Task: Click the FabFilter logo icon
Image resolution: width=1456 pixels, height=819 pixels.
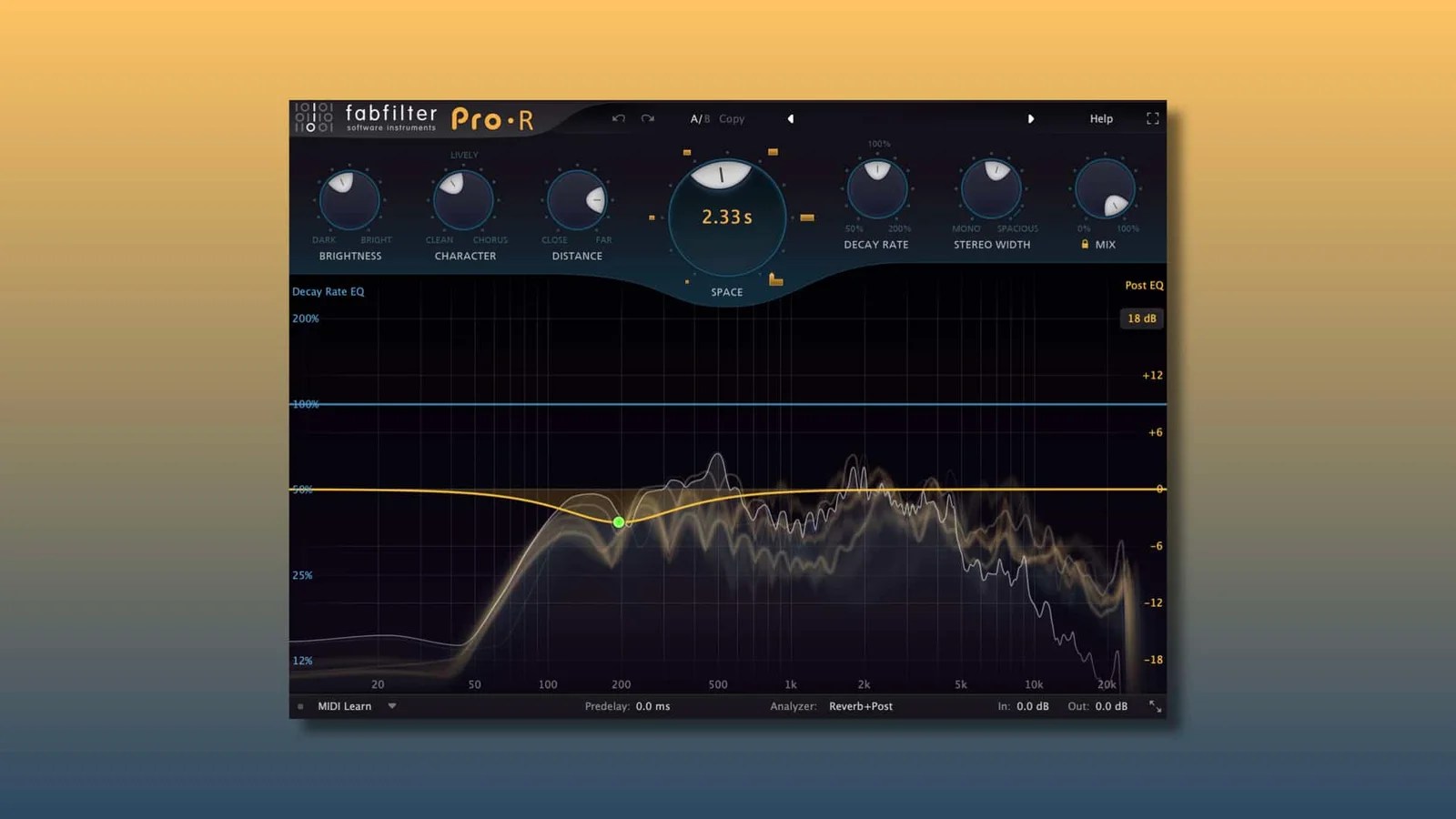Action: pos(313,117)
